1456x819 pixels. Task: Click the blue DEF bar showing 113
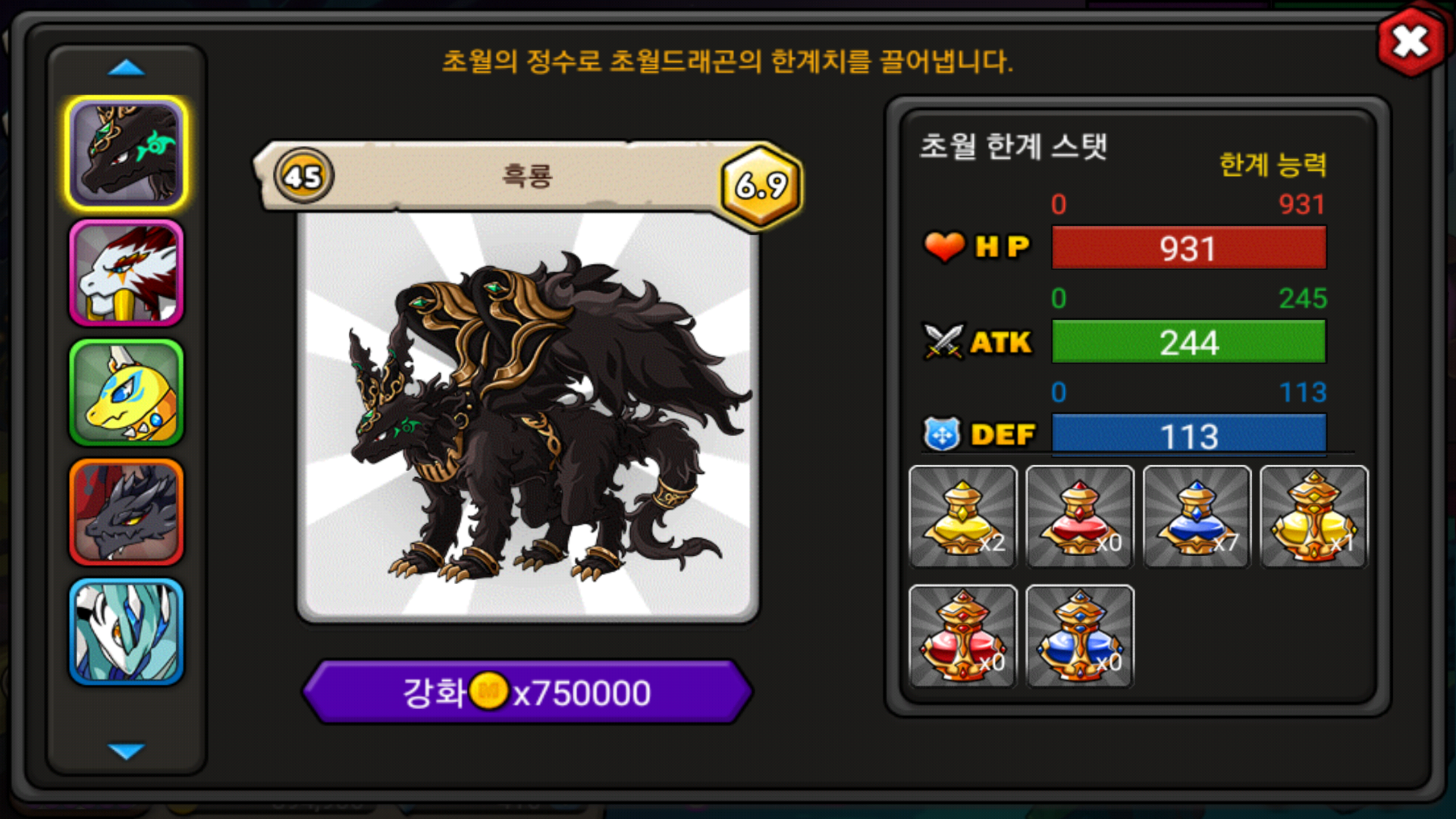tap(1189, 435)
